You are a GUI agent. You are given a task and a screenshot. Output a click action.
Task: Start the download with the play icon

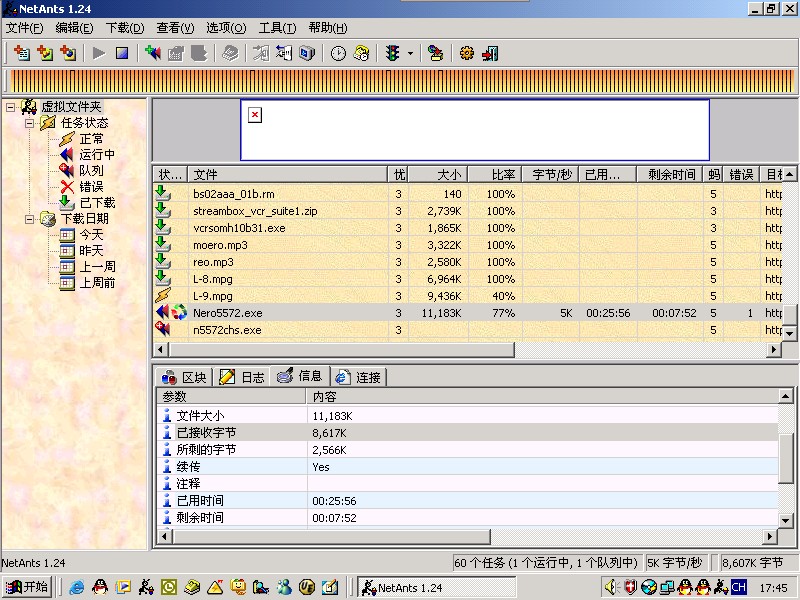pyautogui.click(x=98, y=53)
